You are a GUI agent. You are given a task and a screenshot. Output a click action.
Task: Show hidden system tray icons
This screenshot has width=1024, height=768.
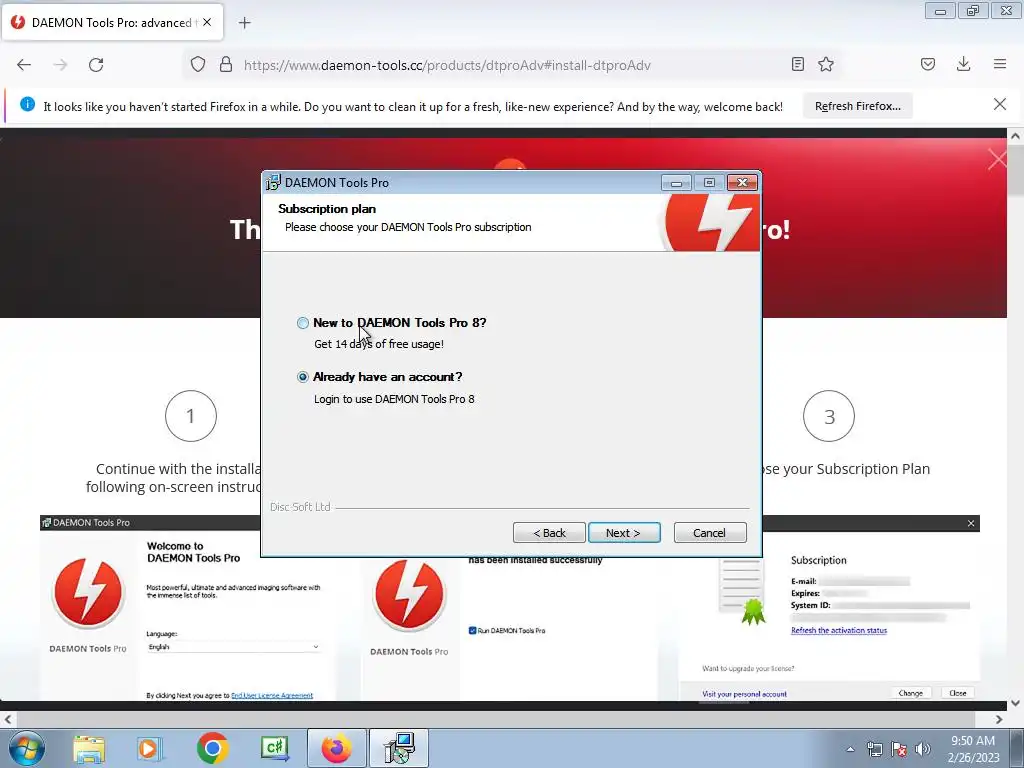click(x=850, y=749)
